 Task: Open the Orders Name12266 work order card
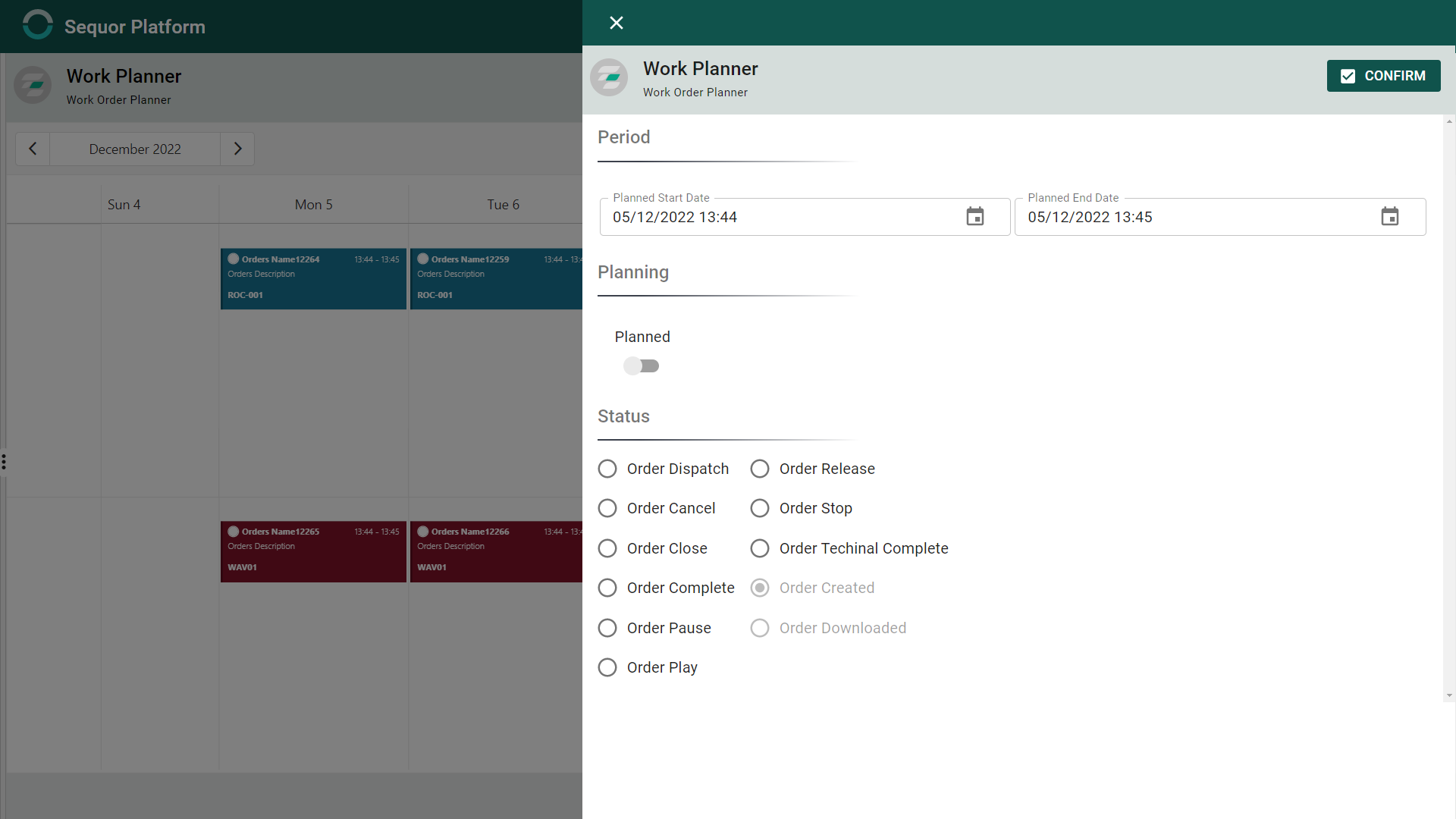pos(496,551)
